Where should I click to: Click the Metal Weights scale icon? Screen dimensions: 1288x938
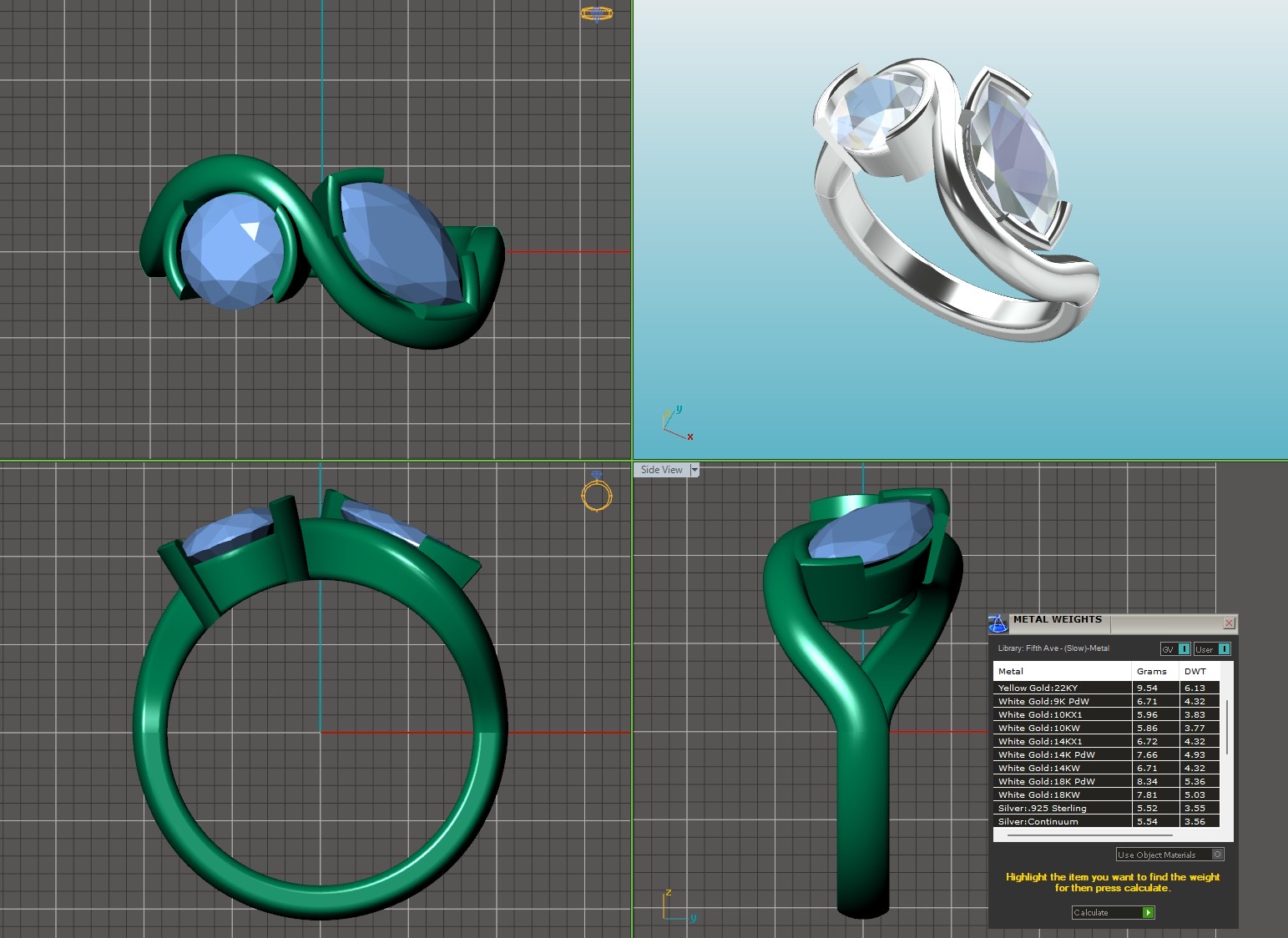point(998,623)
